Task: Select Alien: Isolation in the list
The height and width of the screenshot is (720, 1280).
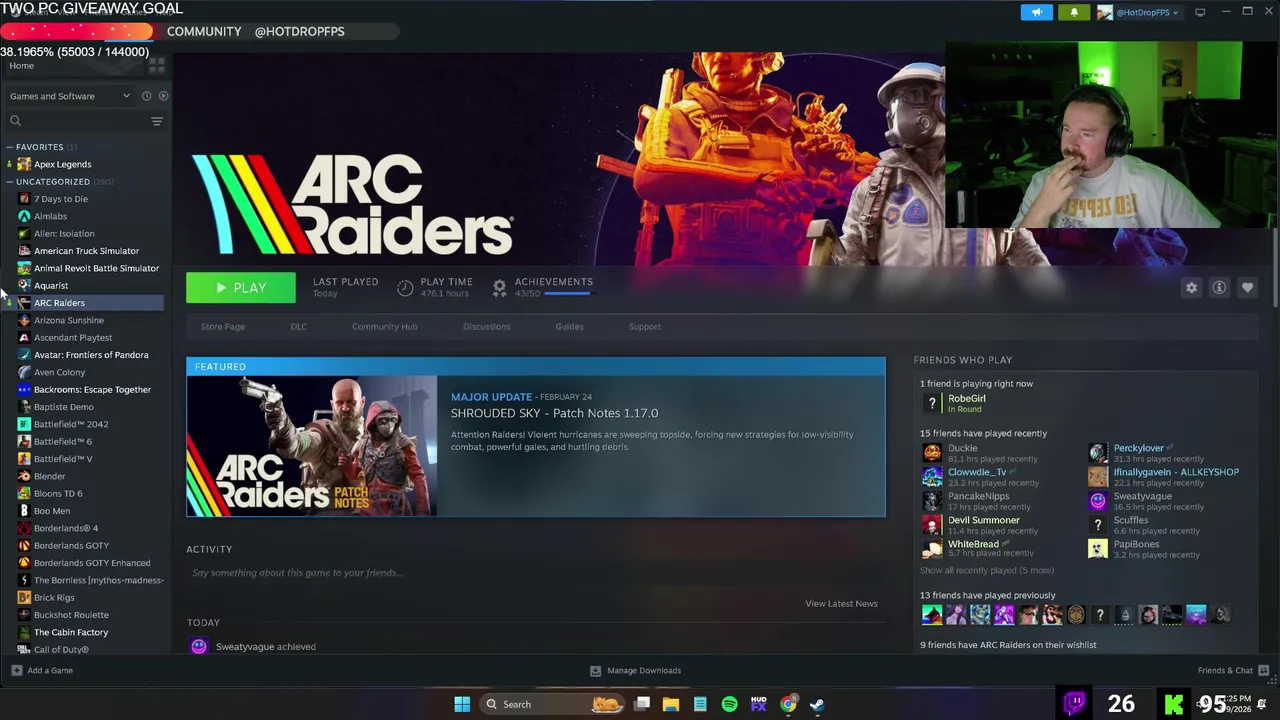Action: (64, 234)
